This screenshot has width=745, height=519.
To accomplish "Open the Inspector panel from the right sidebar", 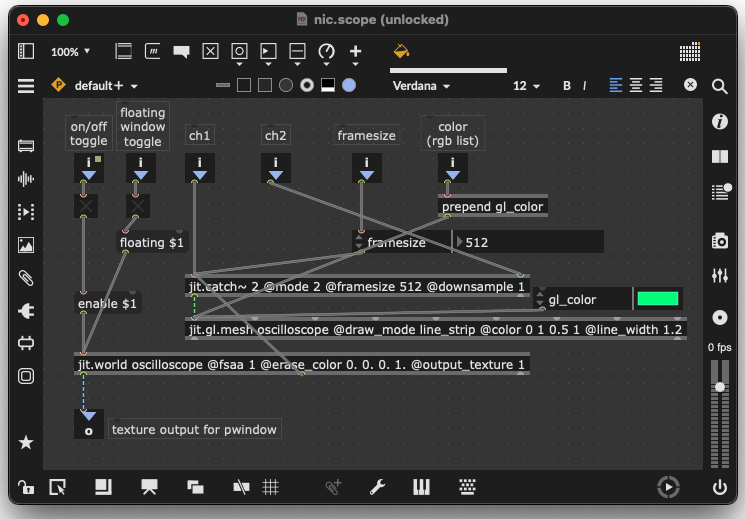I will pos(719,122).
